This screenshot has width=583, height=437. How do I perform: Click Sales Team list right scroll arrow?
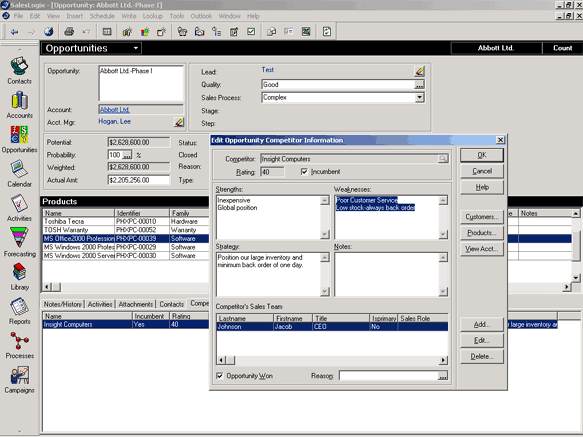443,360
